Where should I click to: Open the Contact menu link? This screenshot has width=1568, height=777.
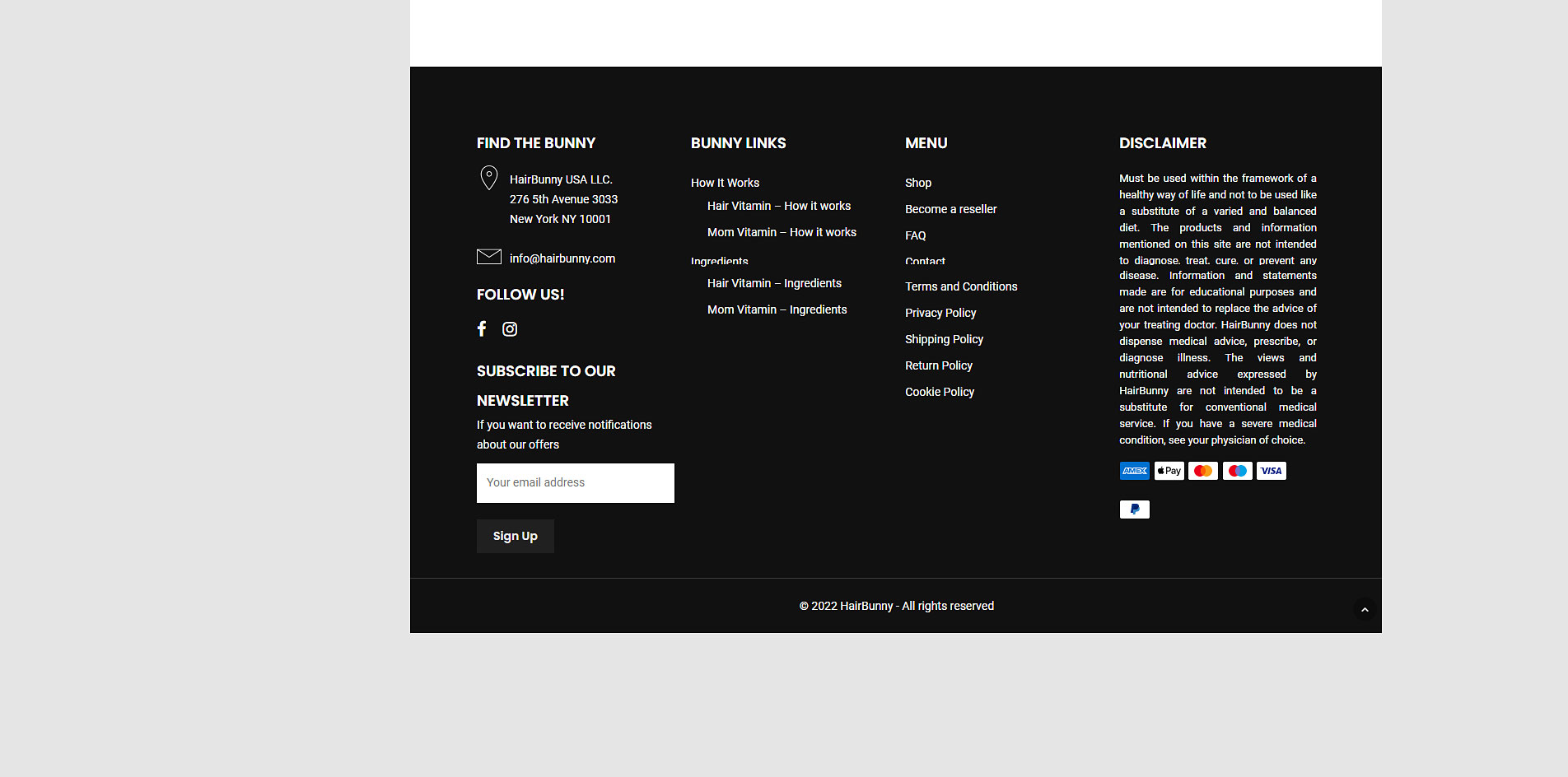tap(925, 261)
